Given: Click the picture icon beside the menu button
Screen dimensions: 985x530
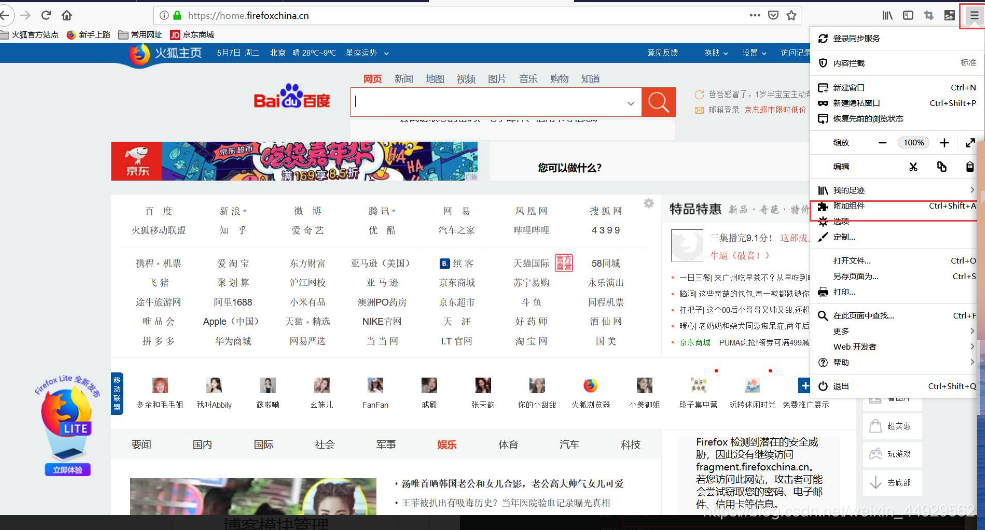Looking at the screenshot, I should click(x=949, y=15).
